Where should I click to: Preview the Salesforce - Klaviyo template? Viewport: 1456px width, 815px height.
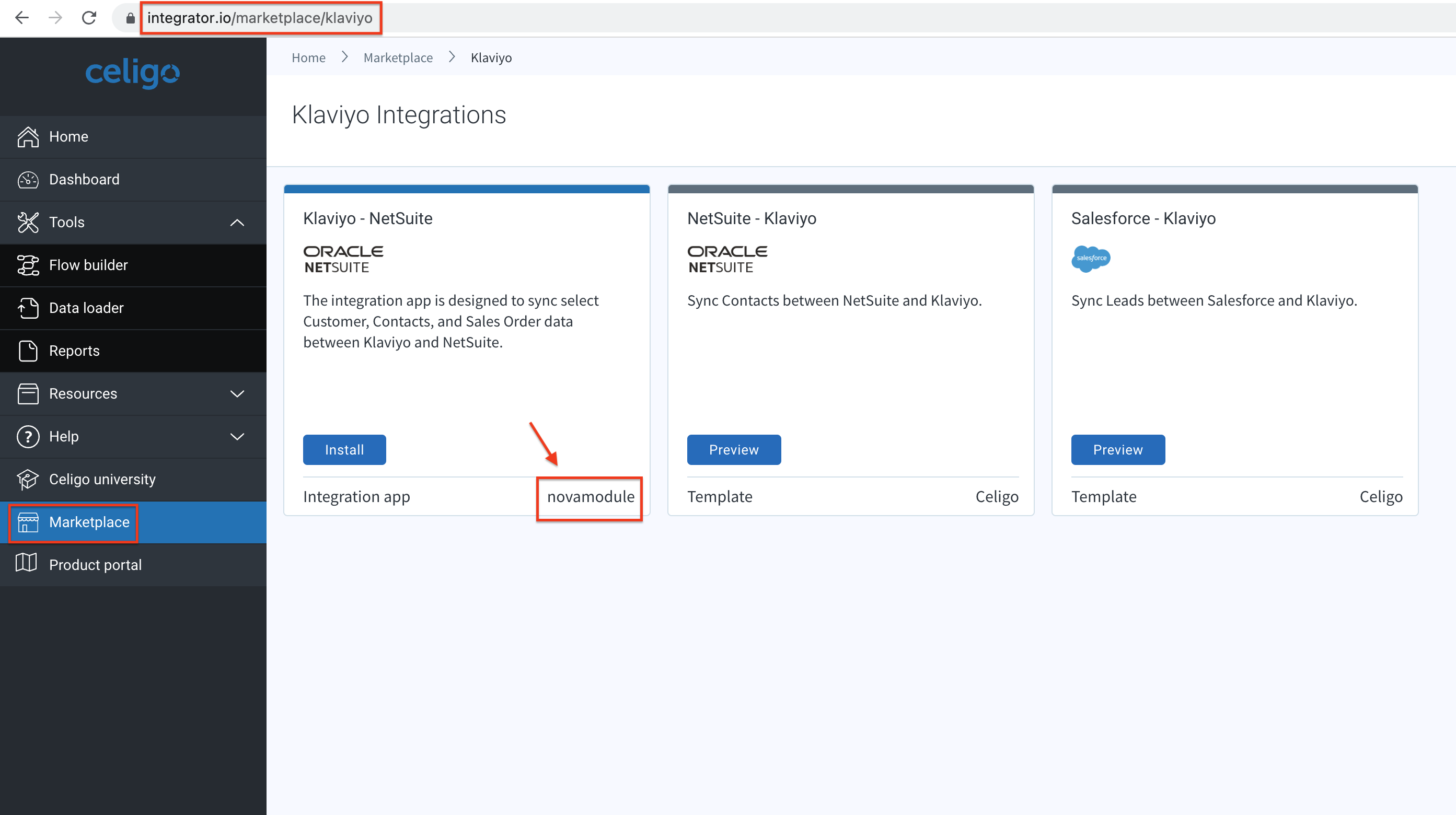pos(1118,450)
